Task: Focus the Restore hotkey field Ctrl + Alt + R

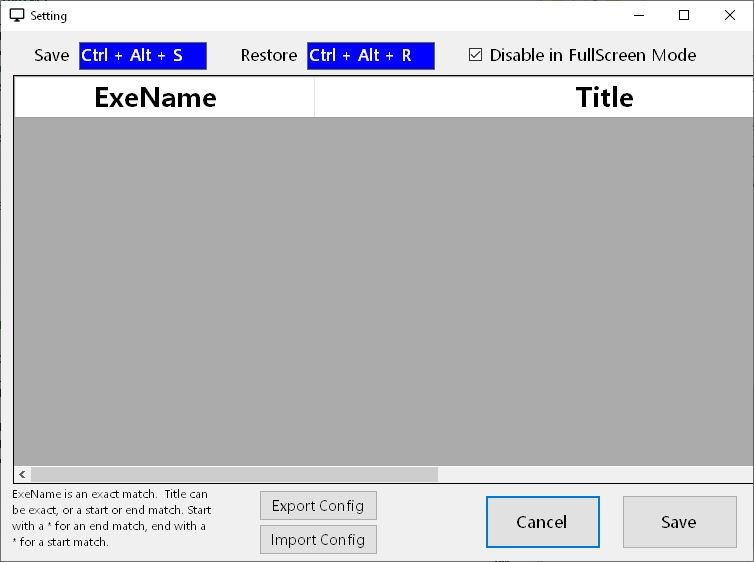Action: click(x=370, y=56)
